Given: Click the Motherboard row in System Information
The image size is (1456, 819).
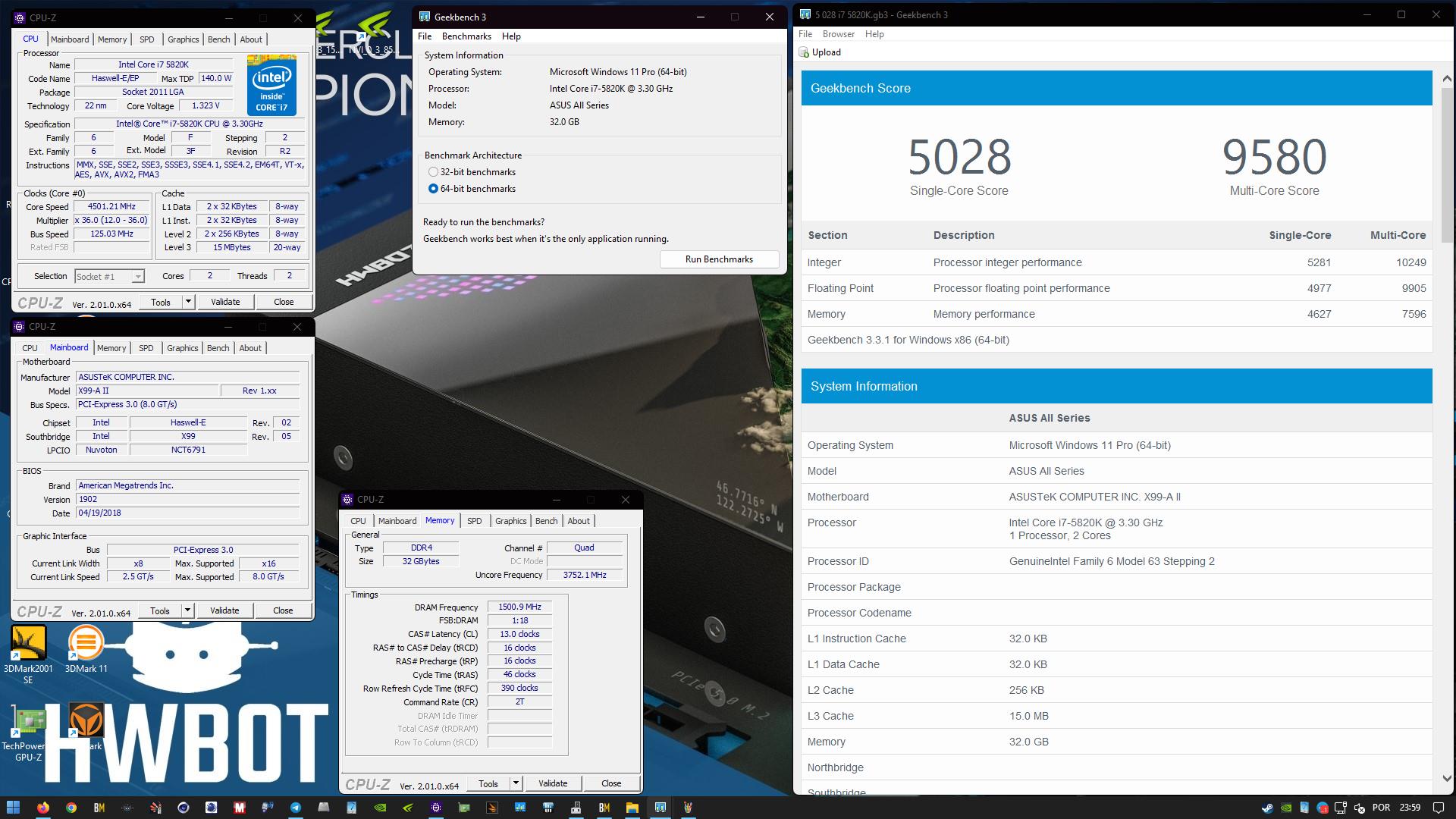Looking at the screenshot, I should point(1117,497).
